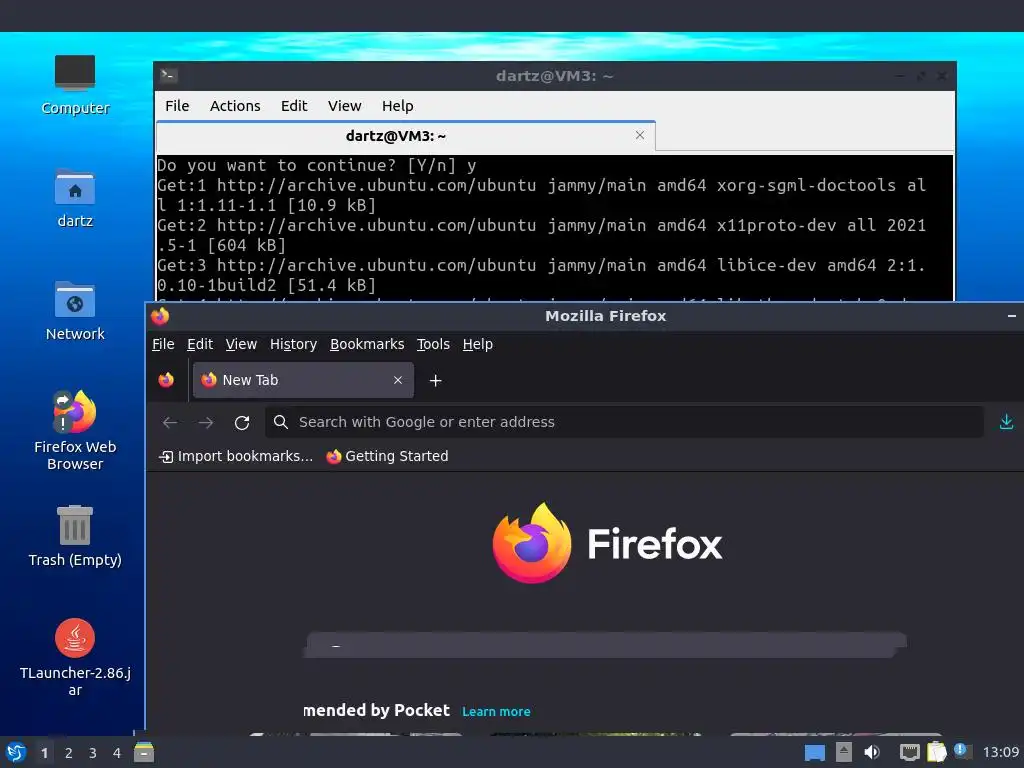
Task: Open the Firefox Bookmarks menu
Action: (367, 344)
